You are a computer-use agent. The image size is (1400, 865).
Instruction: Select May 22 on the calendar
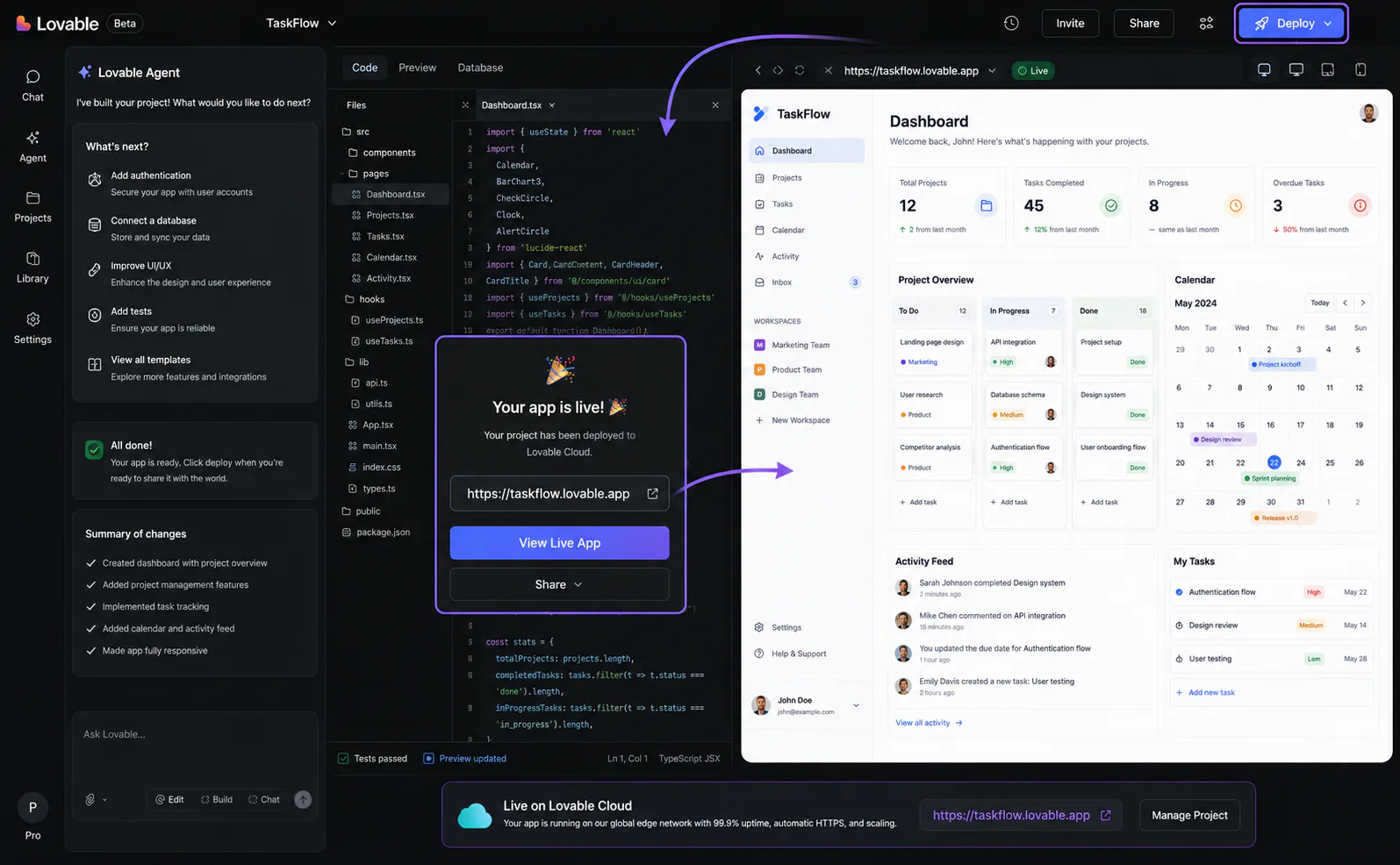tap(1274, 462)
